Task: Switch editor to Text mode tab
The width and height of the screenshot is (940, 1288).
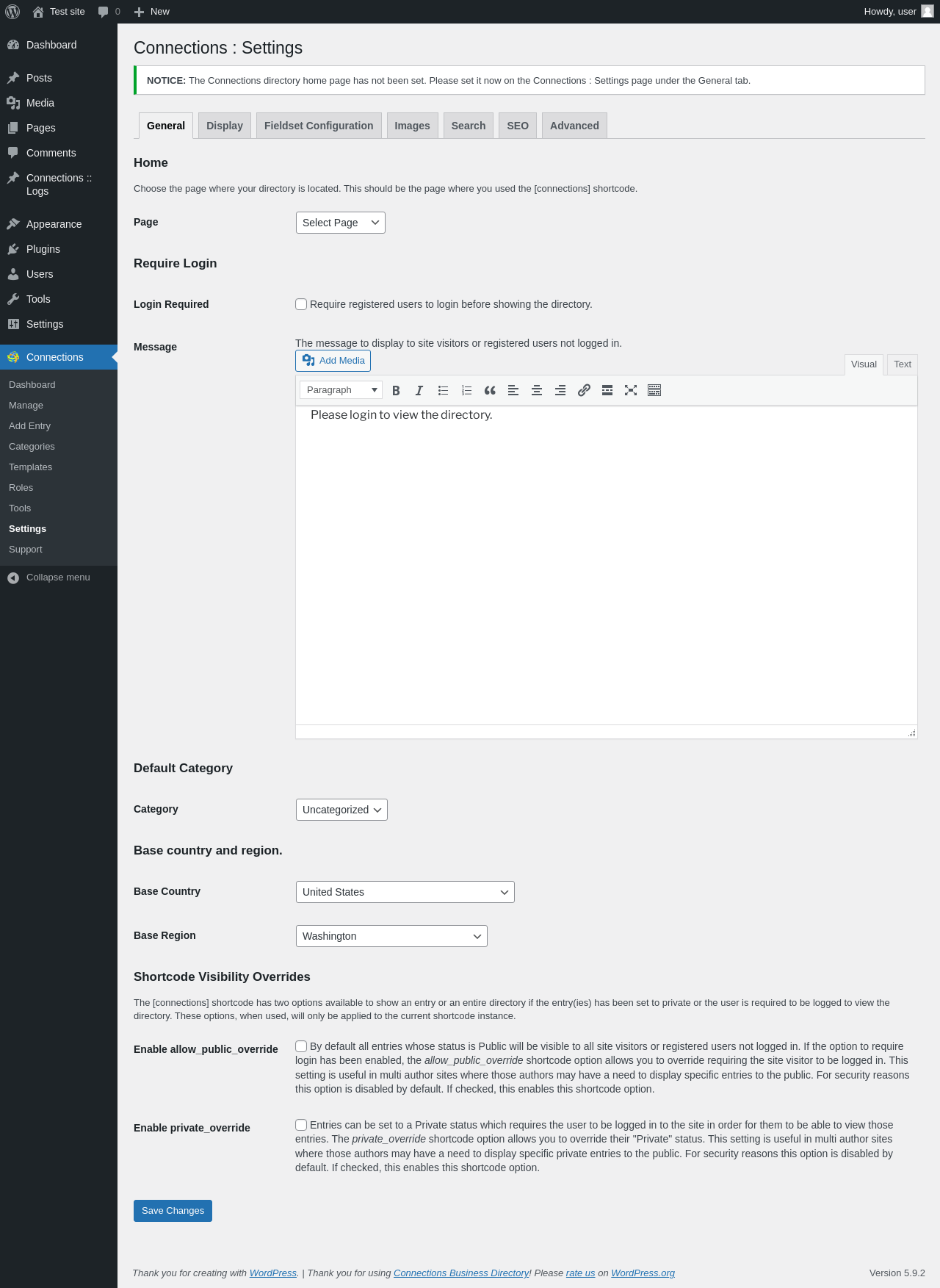Action: coord(903,364)
